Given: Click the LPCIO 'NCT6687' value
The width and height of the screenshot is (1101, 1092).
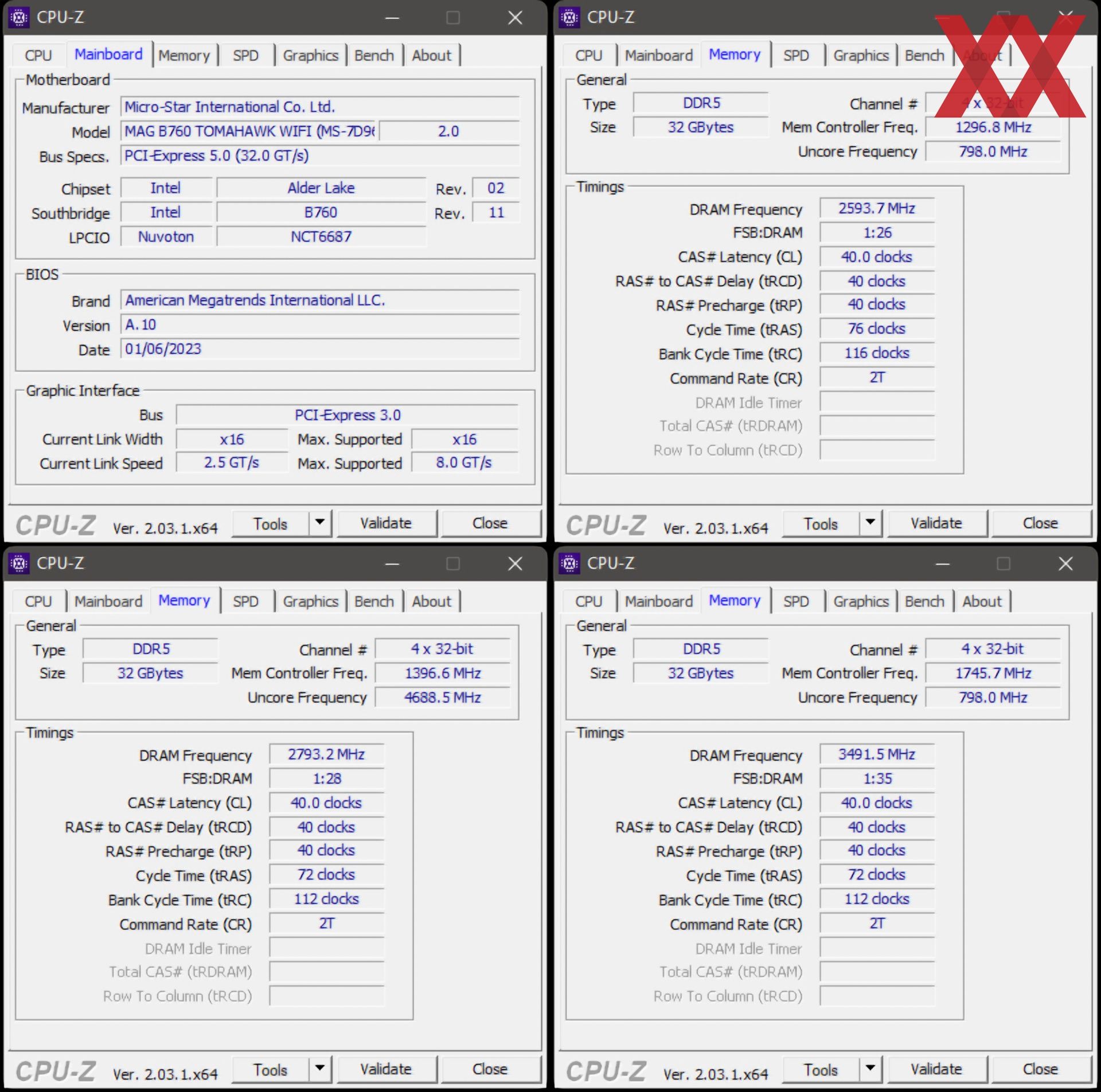Looking at the screenshot, I should click(321, 237).
